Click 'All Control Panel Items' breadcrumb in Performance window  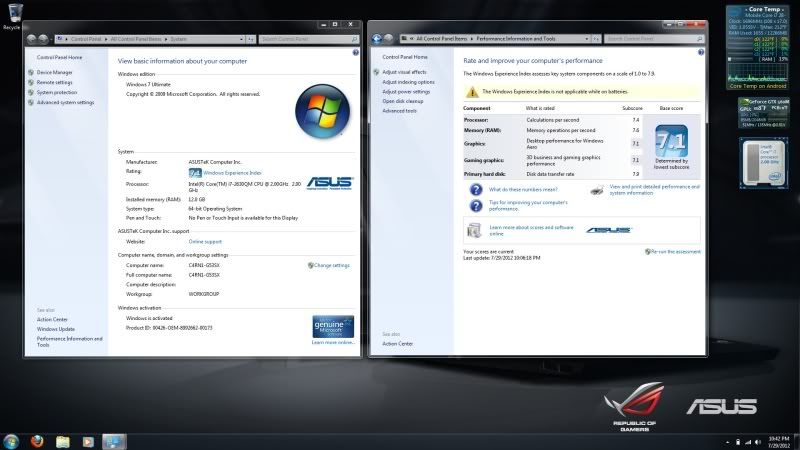441,39
